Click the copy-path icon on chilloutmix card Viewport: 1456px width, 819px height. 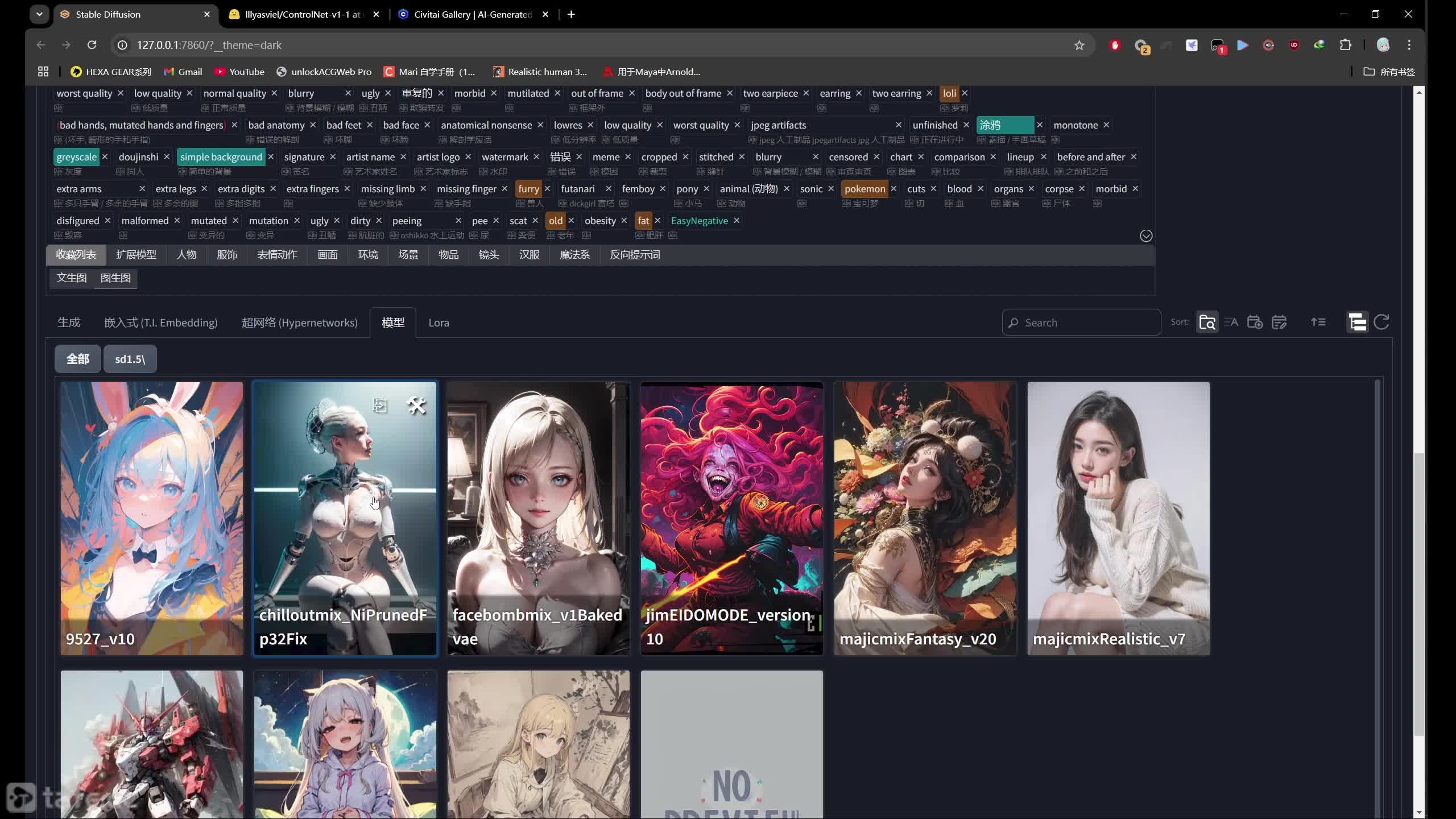[x=380, y=405]
